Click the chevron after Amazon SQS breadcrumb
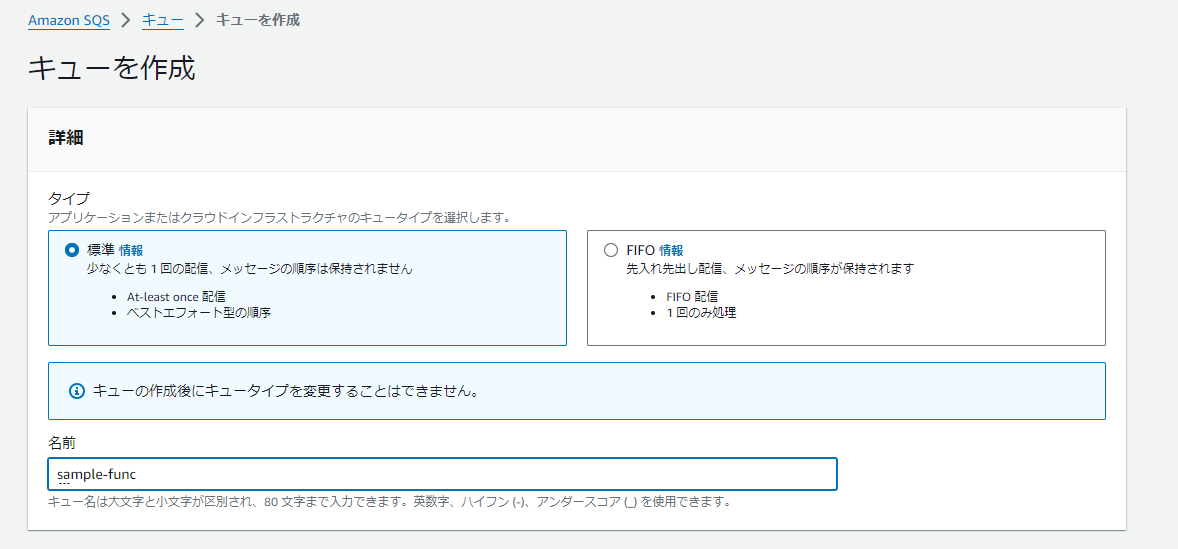Screen dimensions: 1178x549 coord(126,20)
